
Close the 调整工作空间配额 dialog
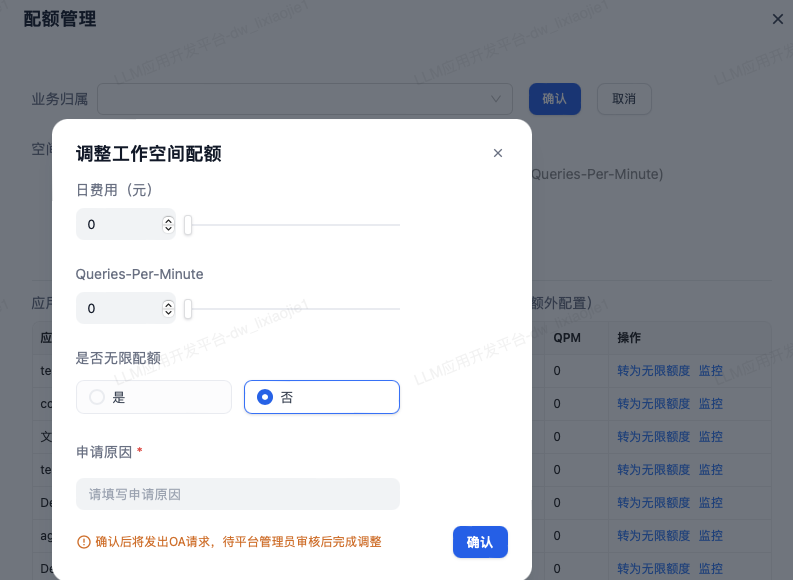498,153
